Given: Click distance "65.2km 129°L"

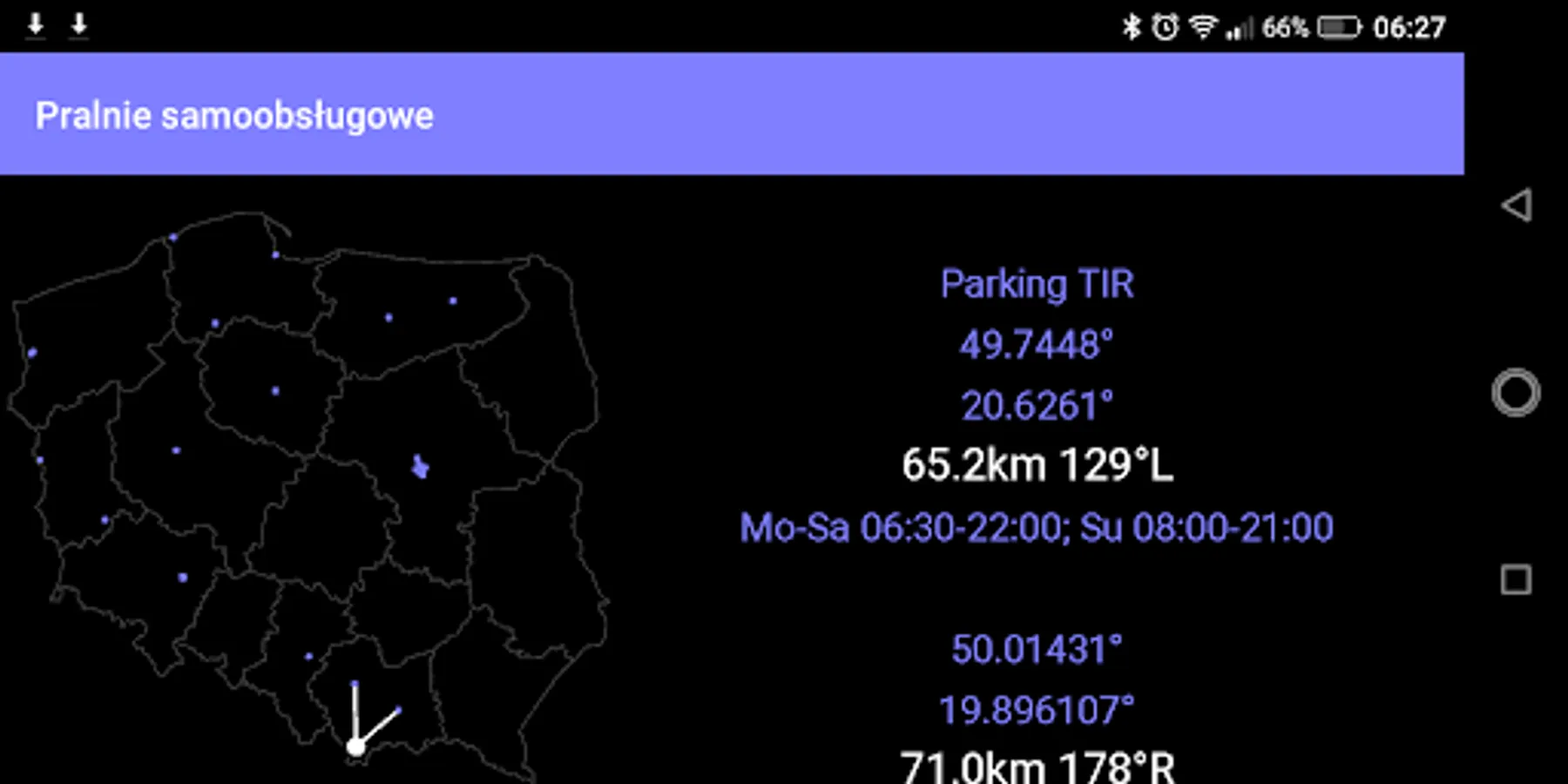Looking at the screenshot, I should [x=1037, y=465].
